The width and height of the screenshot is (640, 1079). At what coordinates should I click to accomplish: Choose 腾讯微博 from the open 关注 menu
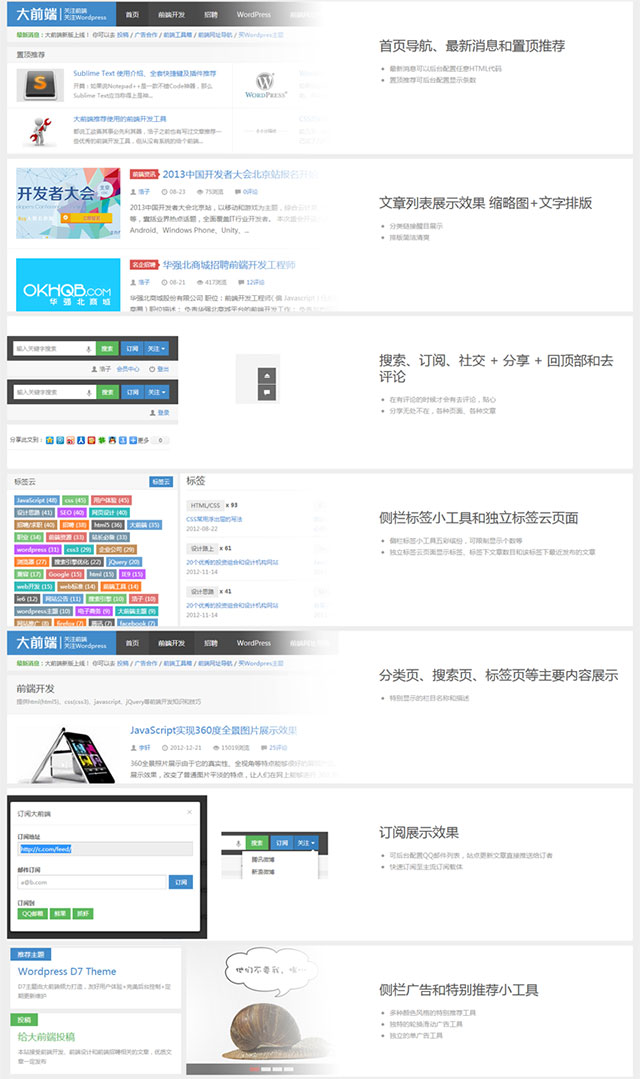(264, 859)
